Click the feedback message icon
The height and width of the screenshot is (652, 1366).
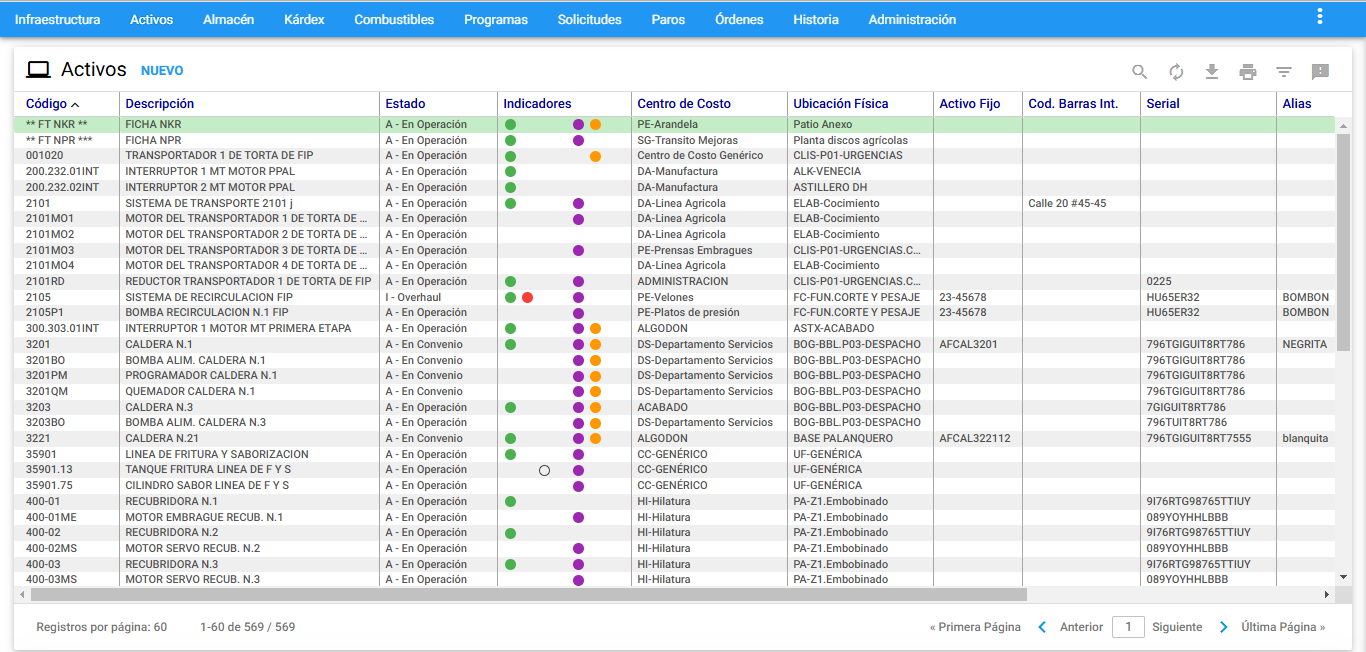1320,71
